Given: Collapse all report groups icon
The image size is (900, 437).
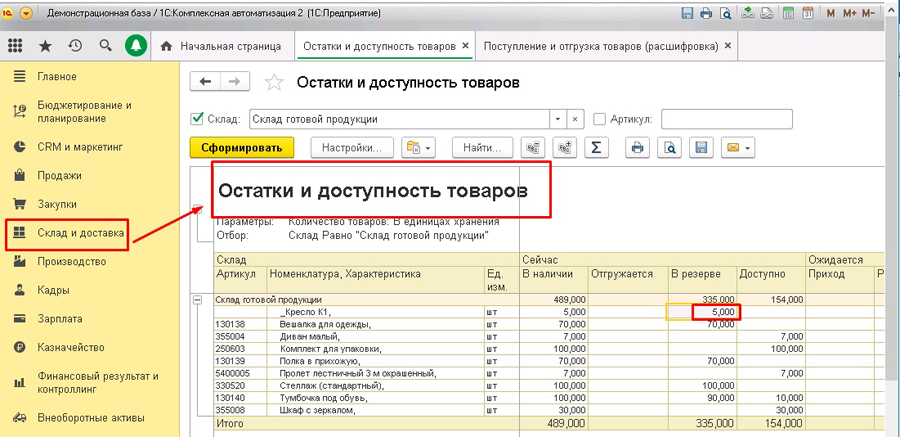Looking at the screenshot, I should point(533,148).
